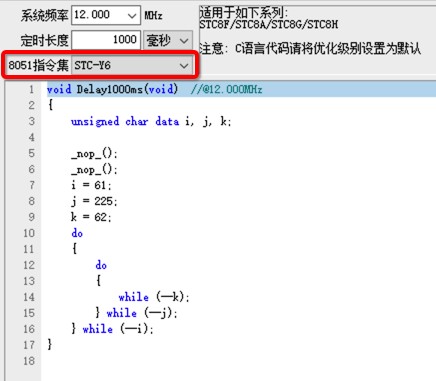The height and width of the screenshot is (381, 436).
Task: Click the outer 'do' keyword on line 10
Action: coord(77,233)
